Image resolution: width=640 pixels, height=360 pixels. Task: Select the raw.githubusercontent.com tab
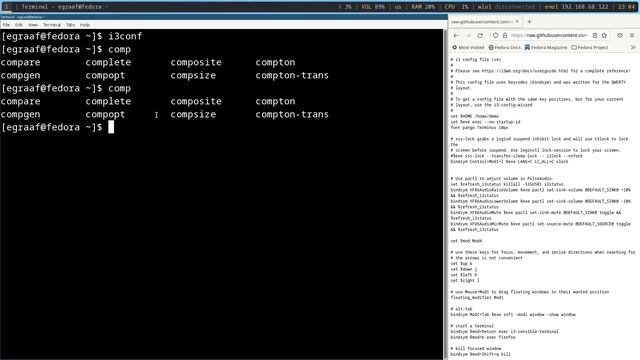[484, 22]
